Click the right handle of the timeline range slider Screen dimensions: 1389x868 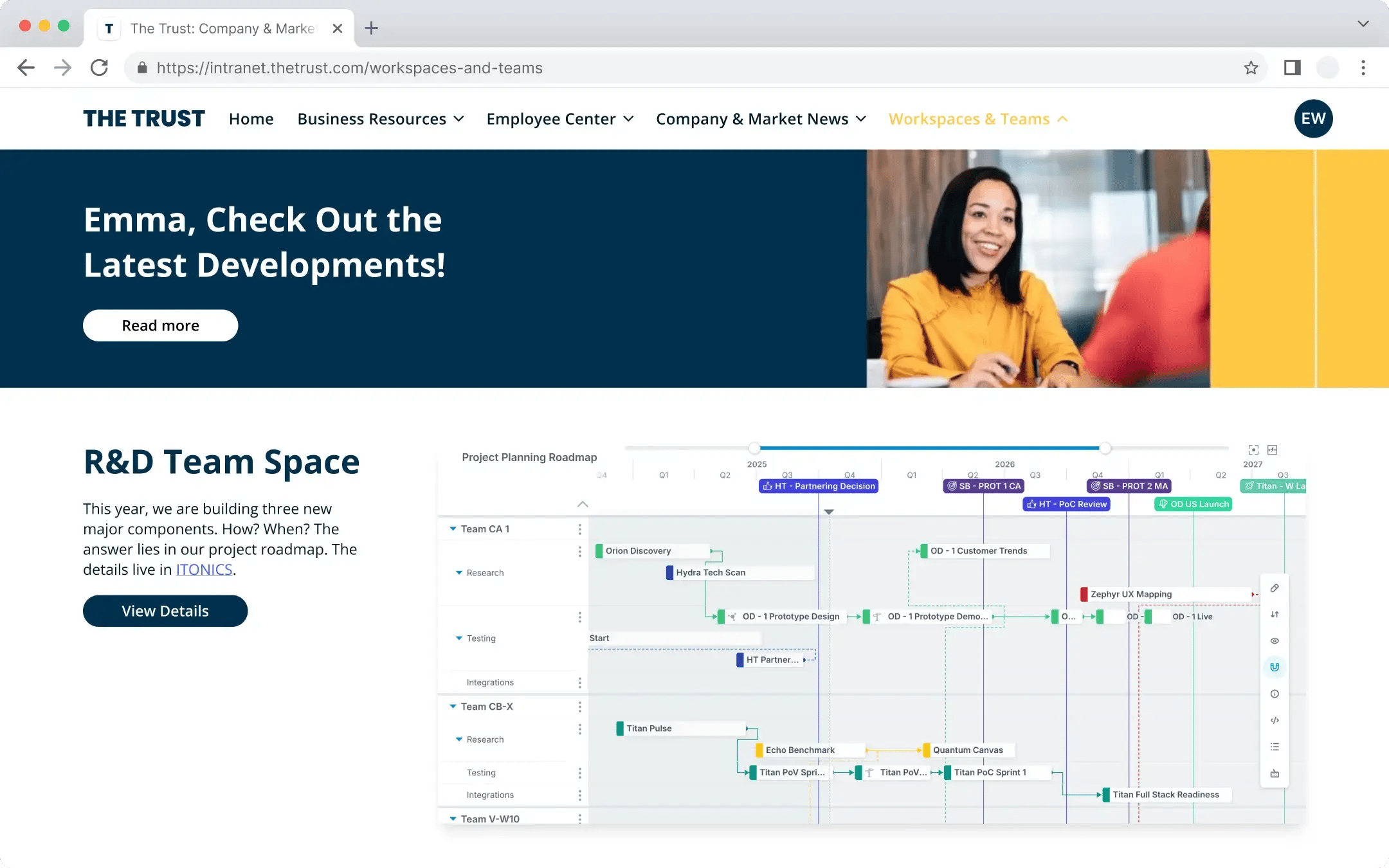click(1105, 448)
